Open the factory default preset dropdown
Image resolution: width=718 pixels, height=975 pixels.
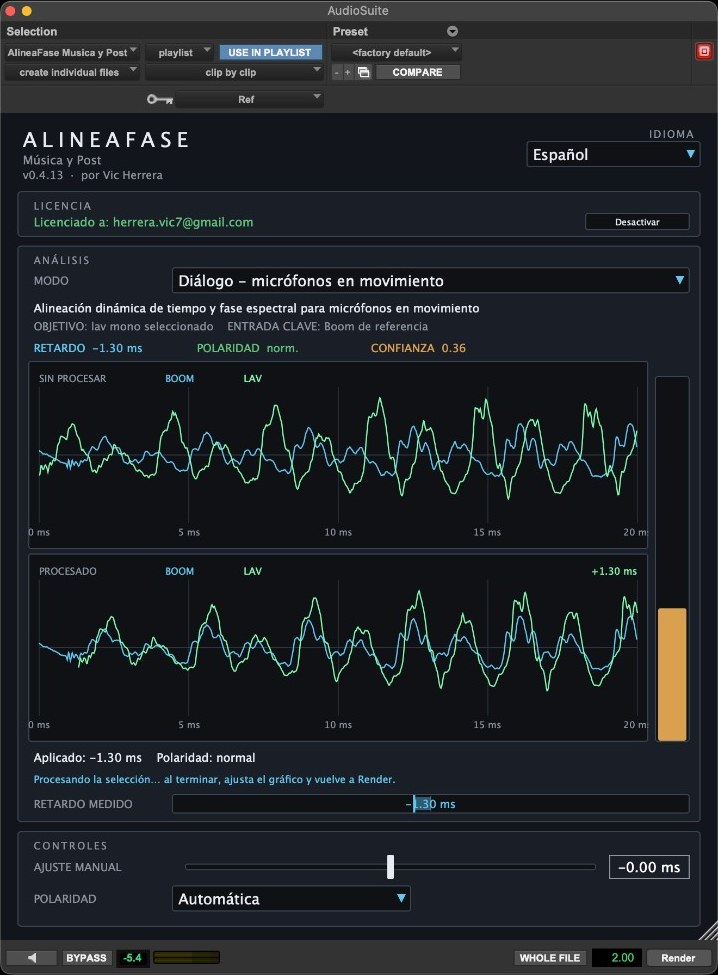tap(395, 53)
